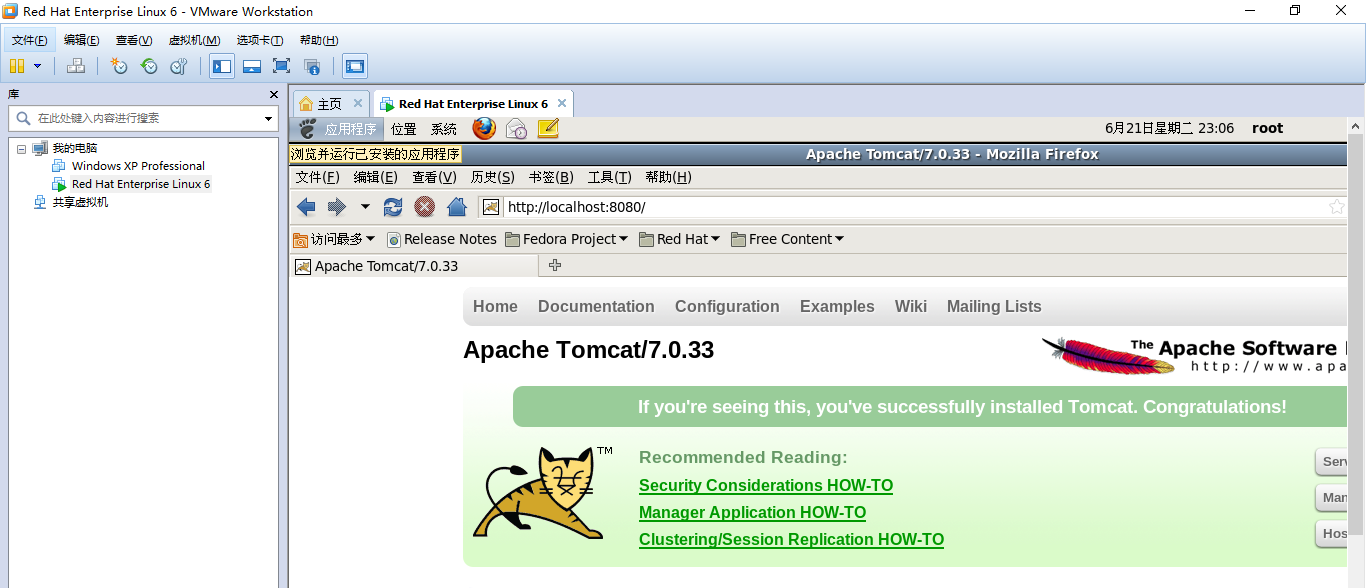
Task: Open the GNOME 系统 menu
Action: (x=444, y=129)
